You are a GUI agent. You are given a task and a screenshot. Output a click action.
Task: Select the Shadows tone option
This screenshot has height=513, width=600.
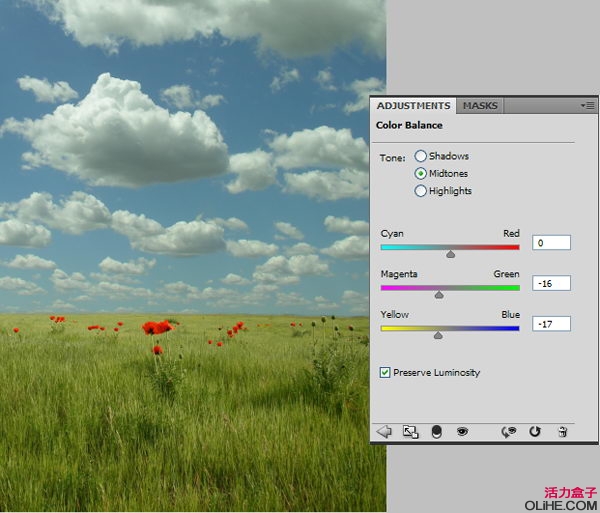420,156
